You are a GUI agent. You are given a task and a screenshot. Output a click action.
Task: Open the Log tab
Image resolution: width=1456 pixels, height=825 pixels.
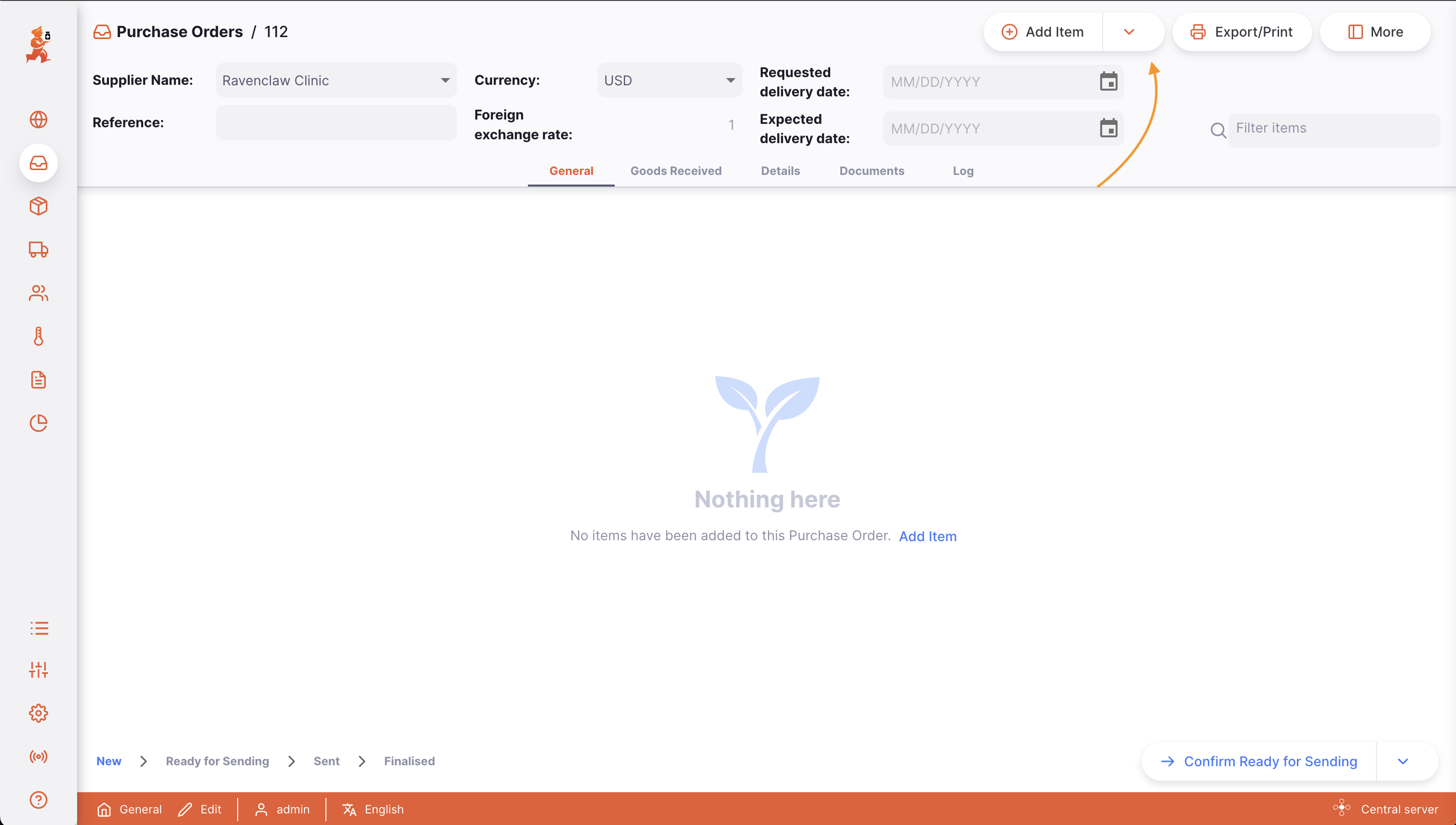point(962,171)
